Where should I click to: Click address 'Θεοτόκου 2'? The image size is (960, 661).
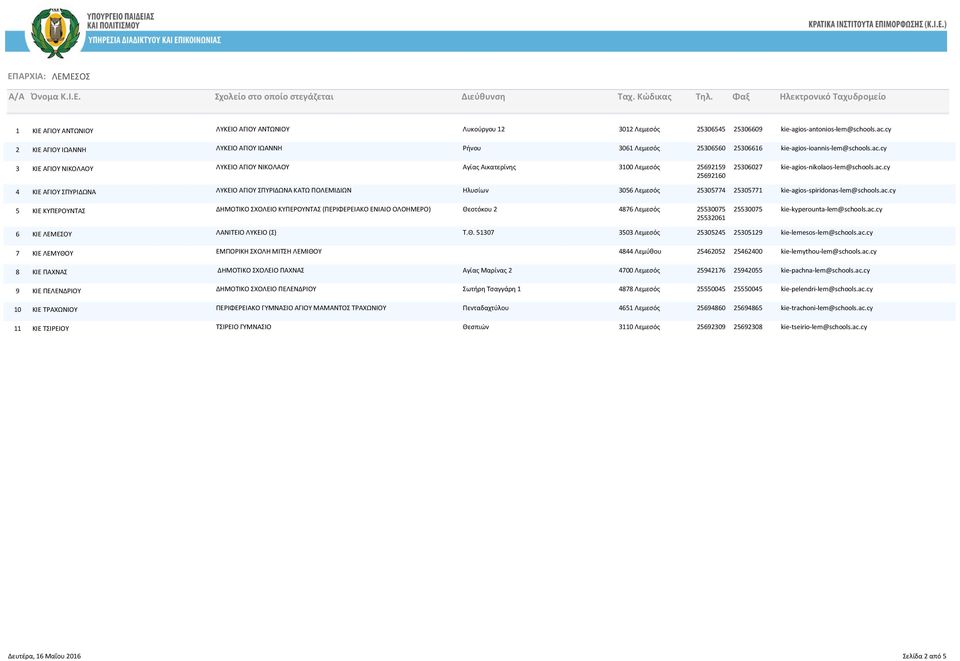[x=480, y=209]
